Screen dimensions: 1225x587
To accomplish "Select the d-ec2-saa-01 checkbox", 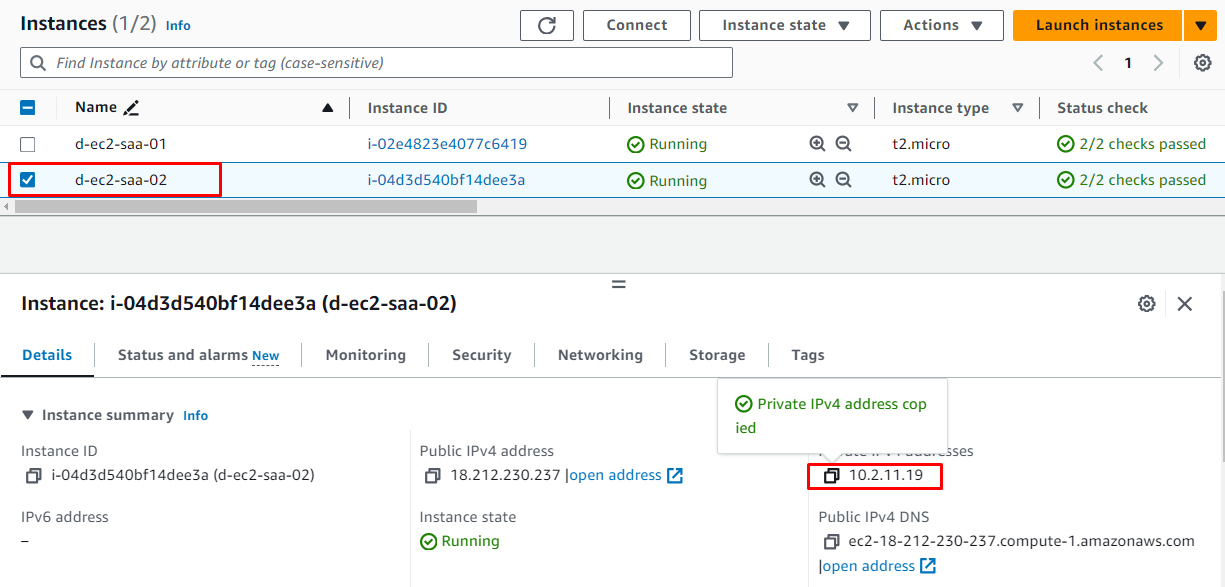I will (28, 144).
